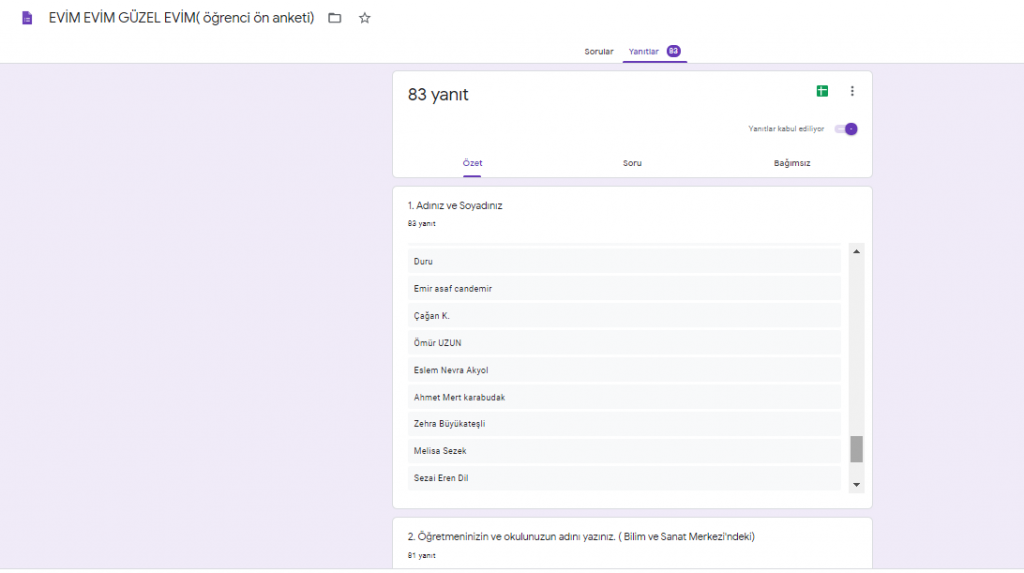Switch to the Soru view tab

632,163
